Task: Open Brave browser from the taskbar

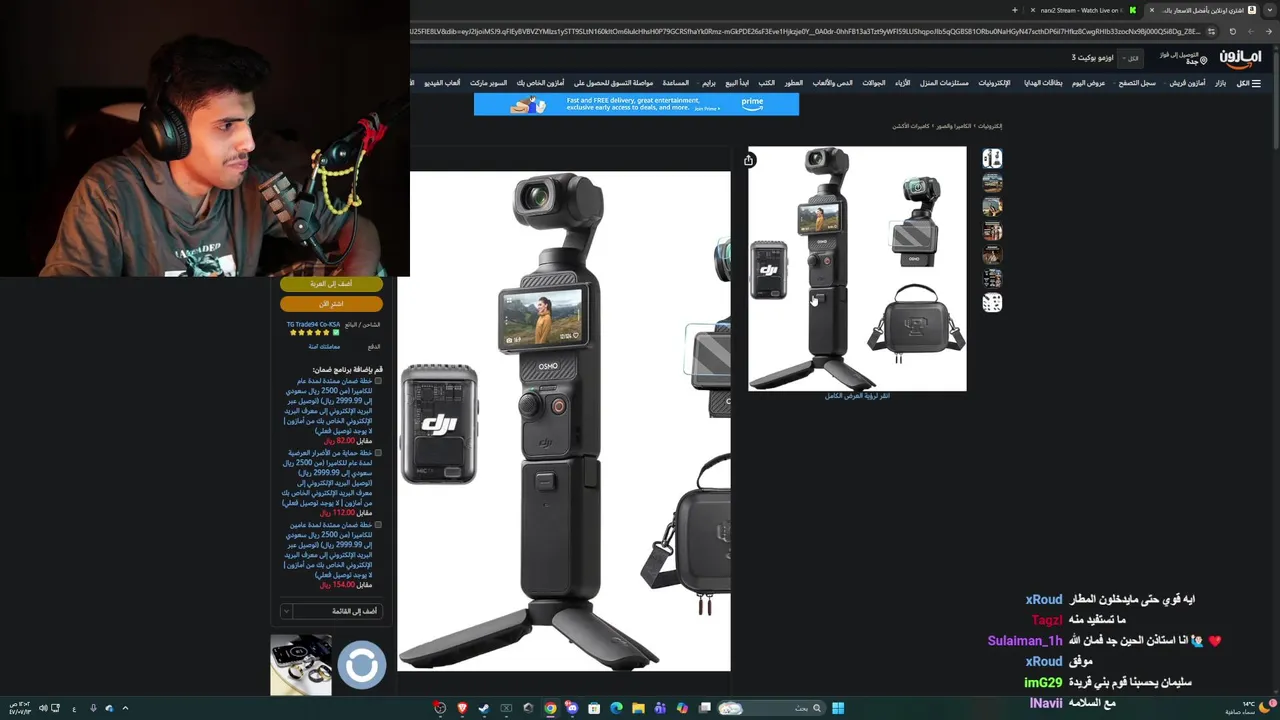Action: pyautogui.click(x=462, y=708)
